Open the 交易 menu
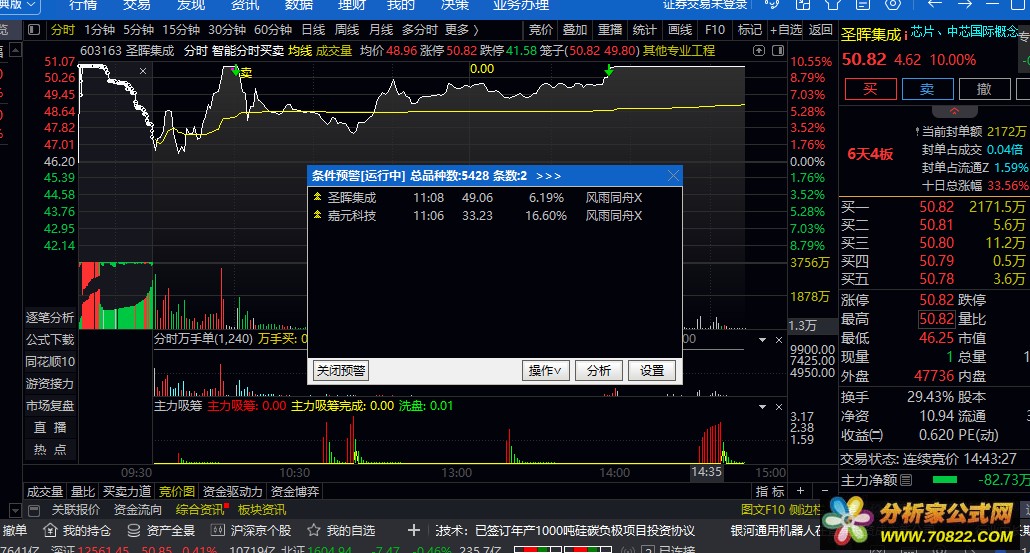 pyautogui.click(x=137, y=5)
